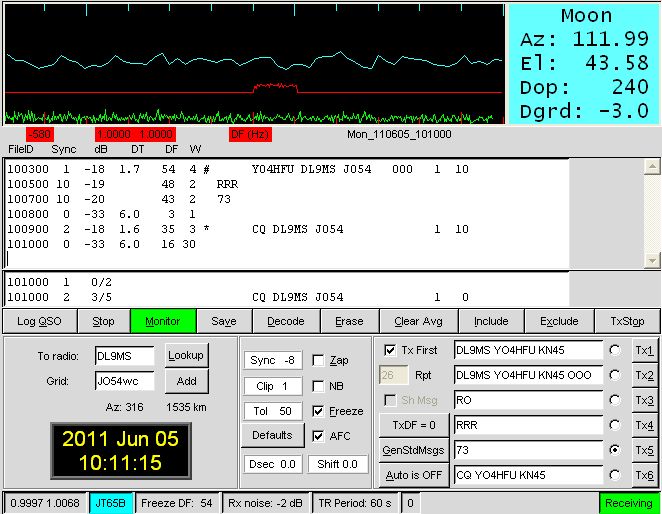The width and height of the screenshot is (662, 514).
Task: Click the GenStdMsgs button
Action: coord(410,449)
